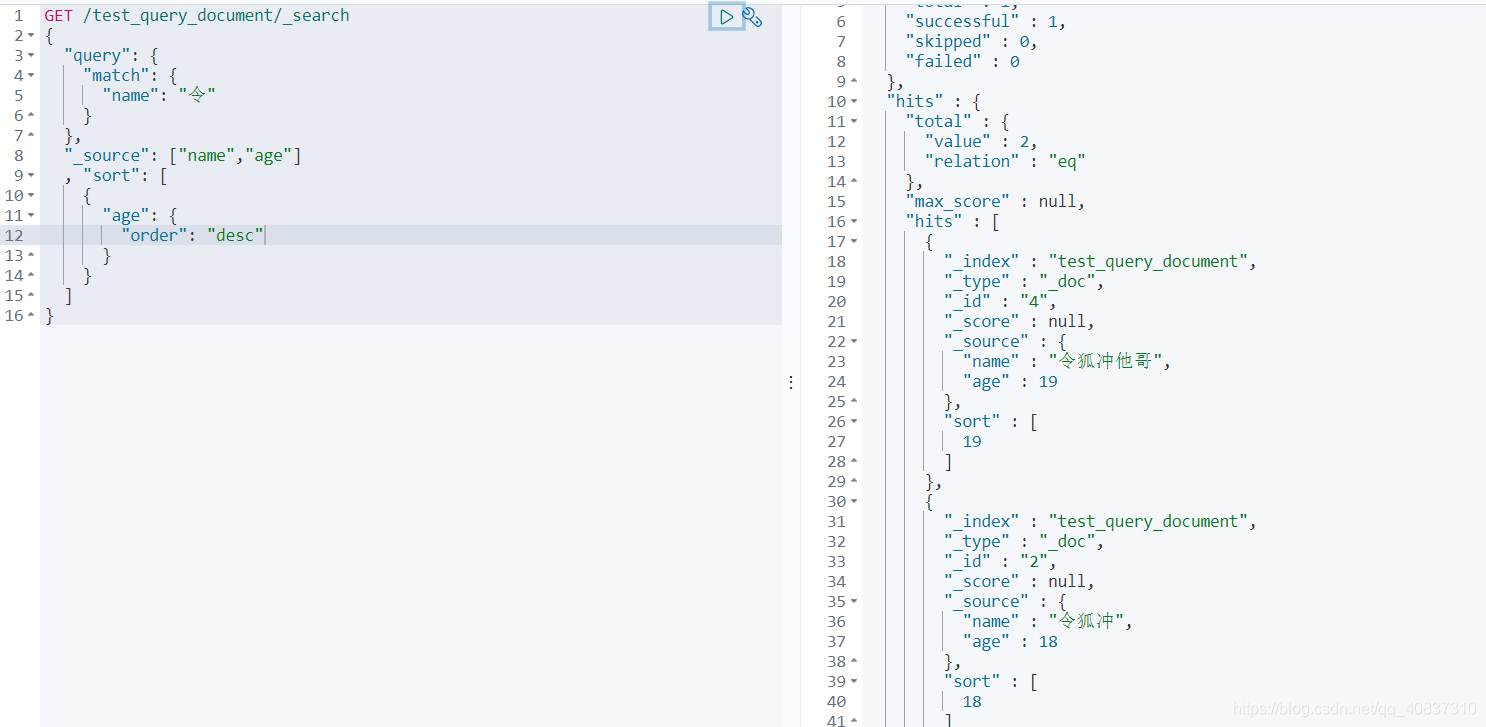This screenshot has width=1486, height=727.
Task: Collapse "_source" block at response line 22
Action: tap(854, 342)
